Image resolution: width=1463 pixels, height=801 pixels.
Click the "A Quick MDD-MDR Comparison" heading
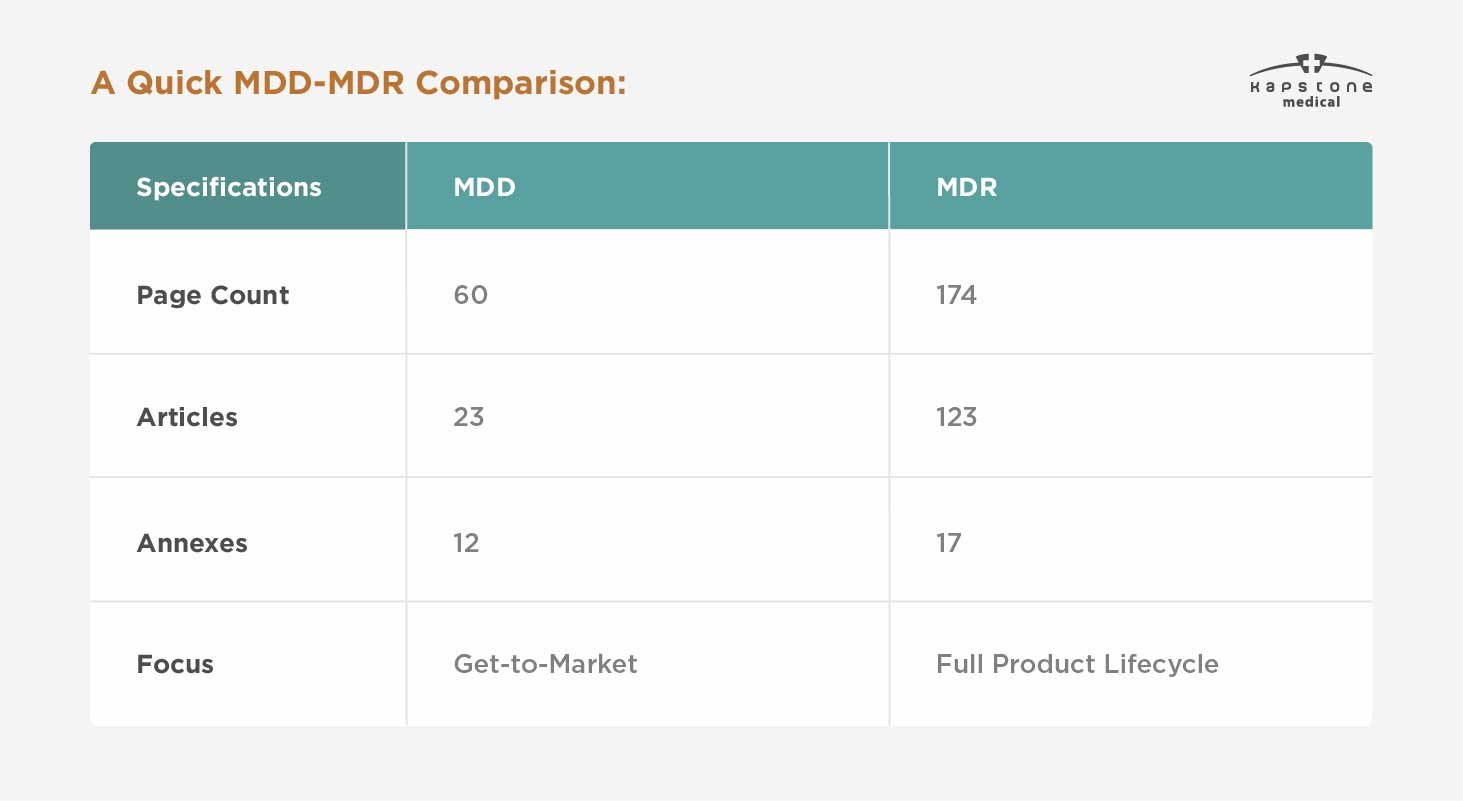[358, 82]
